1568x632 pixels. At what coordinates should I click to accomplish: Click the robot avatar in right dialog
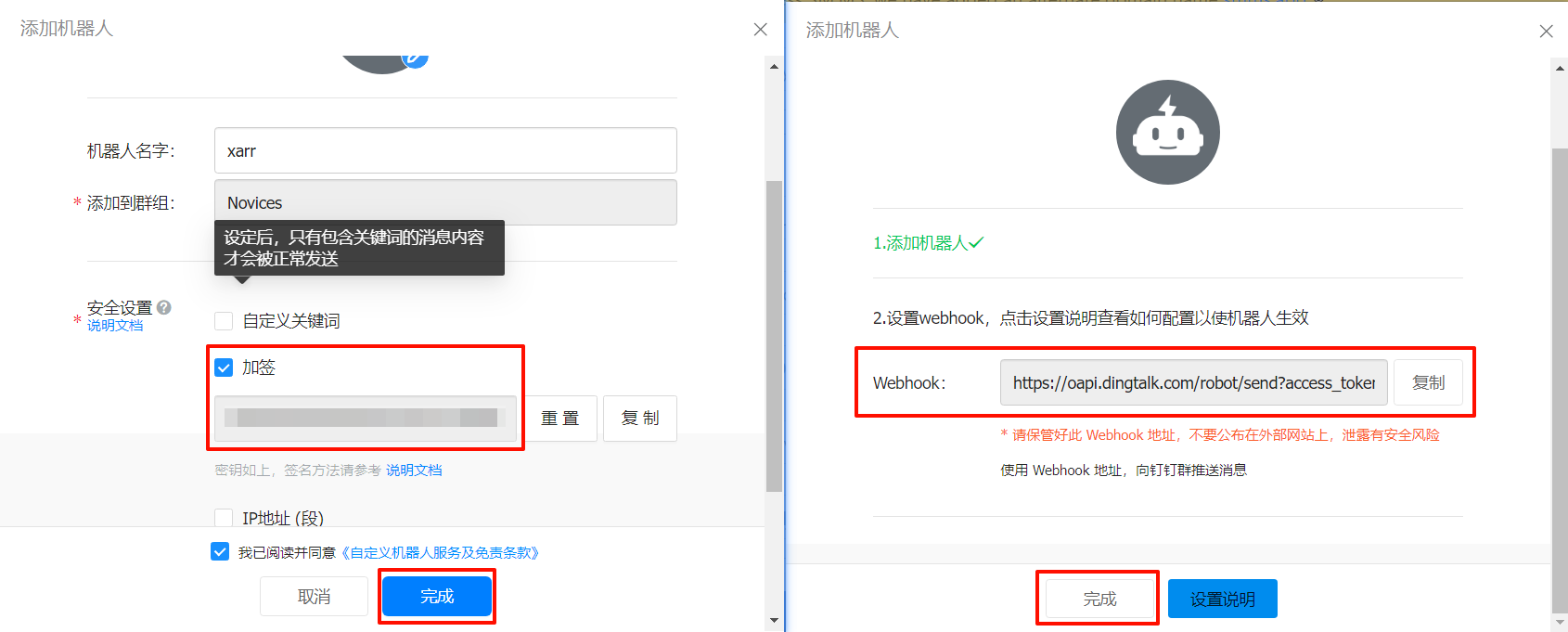click(x=1167, y=133)
